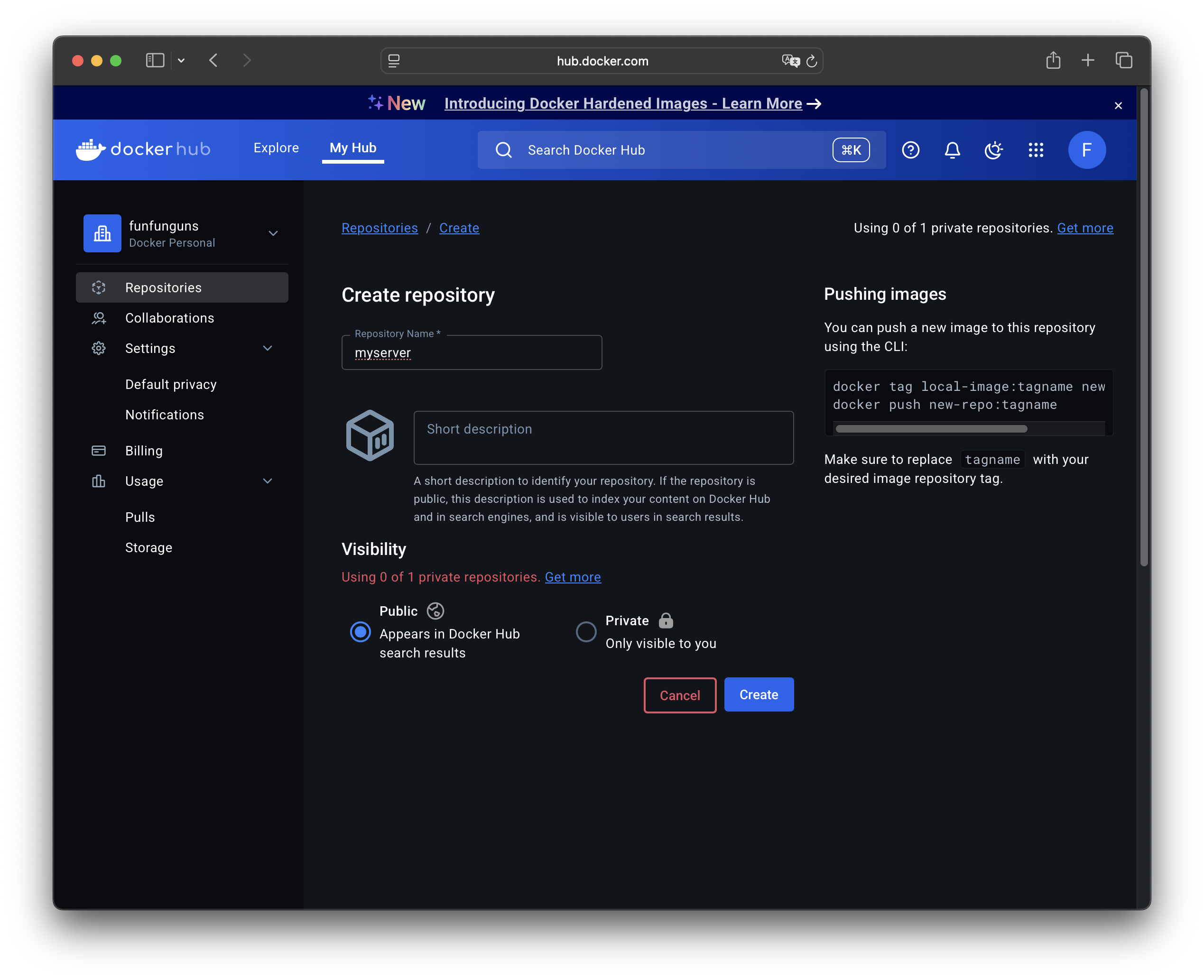
Task: Switch to the Explore tab
Action: pos(276,148)
